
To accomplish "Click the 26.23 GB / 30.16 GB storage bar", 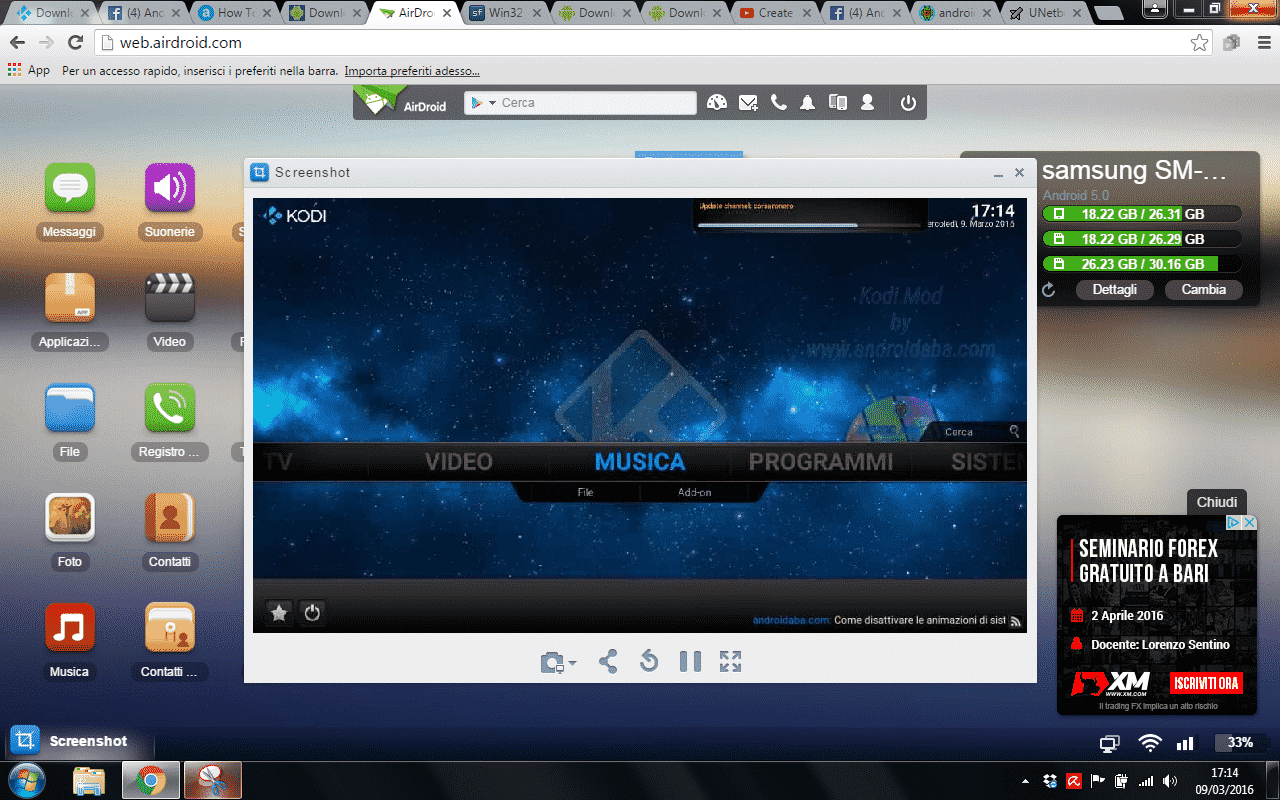I will pos(1142,264).
